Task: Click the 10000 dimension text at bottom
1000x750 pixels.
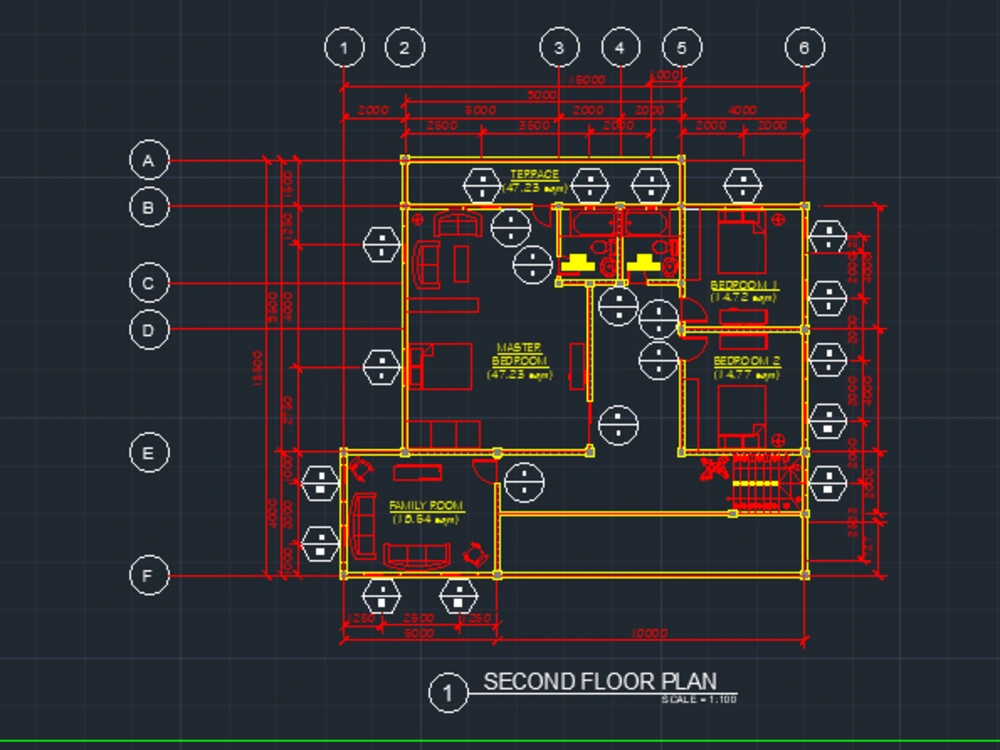Action: [x=649, y=633]
